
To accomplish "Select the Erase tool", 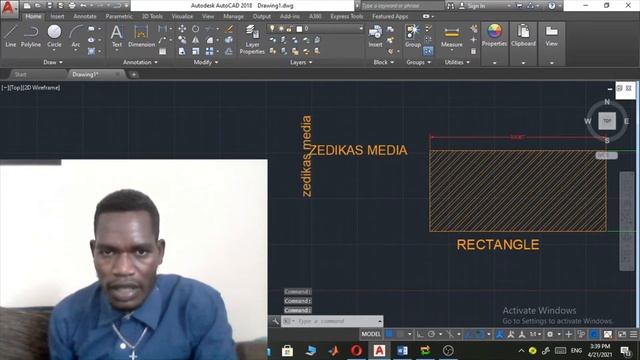I will [x=229, y=29].
